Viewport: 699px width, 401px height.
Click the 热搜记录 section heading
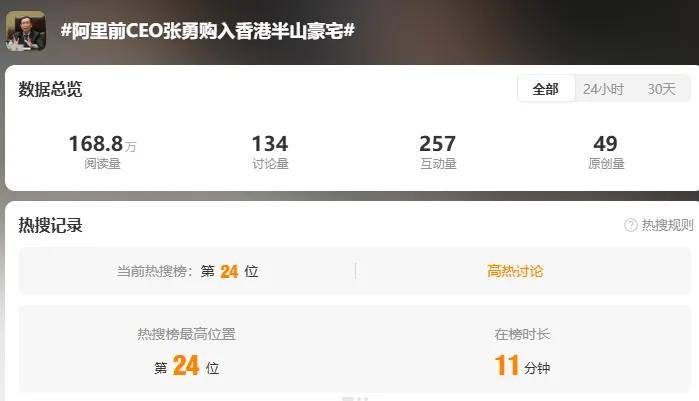[x=50, y=225]
